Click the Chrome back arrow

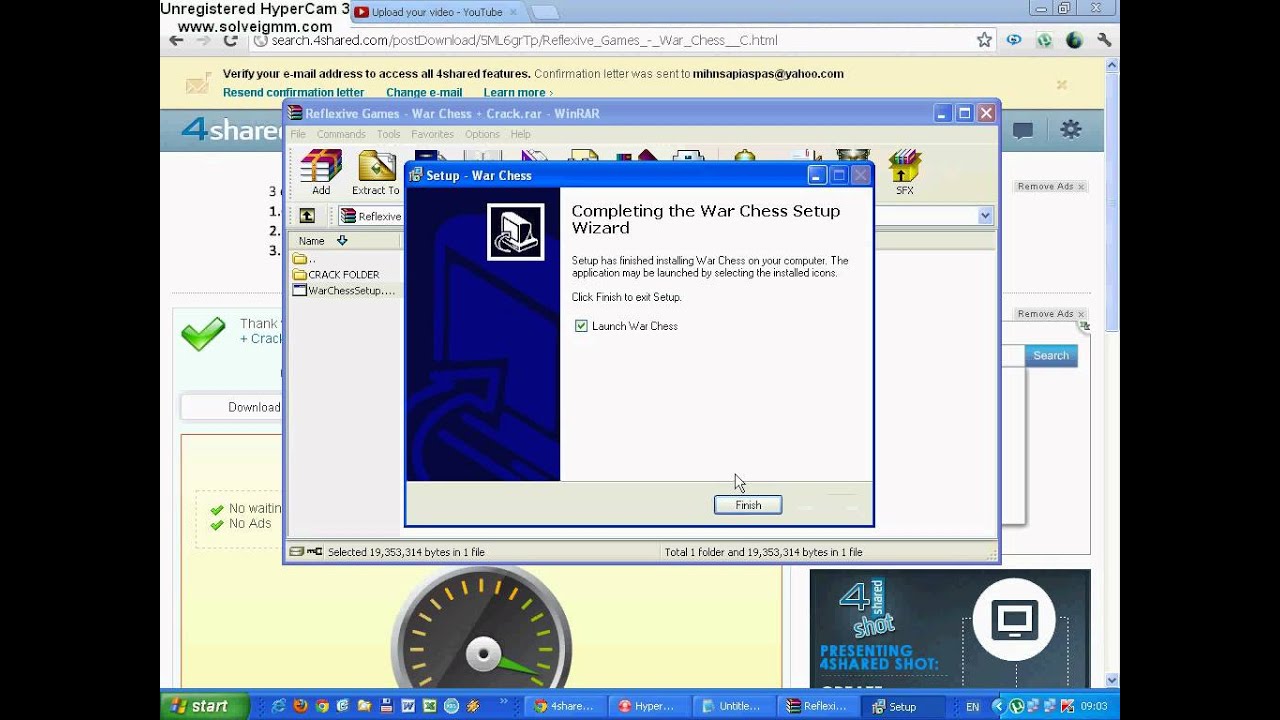pyautogui.click(x=176, y=40)
